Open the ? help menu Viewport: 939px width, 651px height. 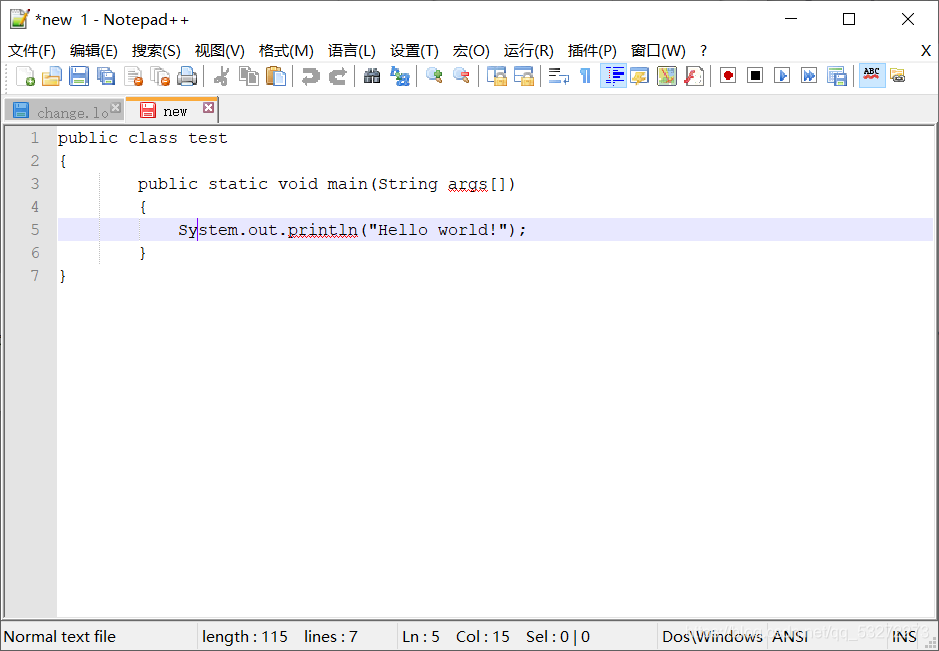[704, 51]
